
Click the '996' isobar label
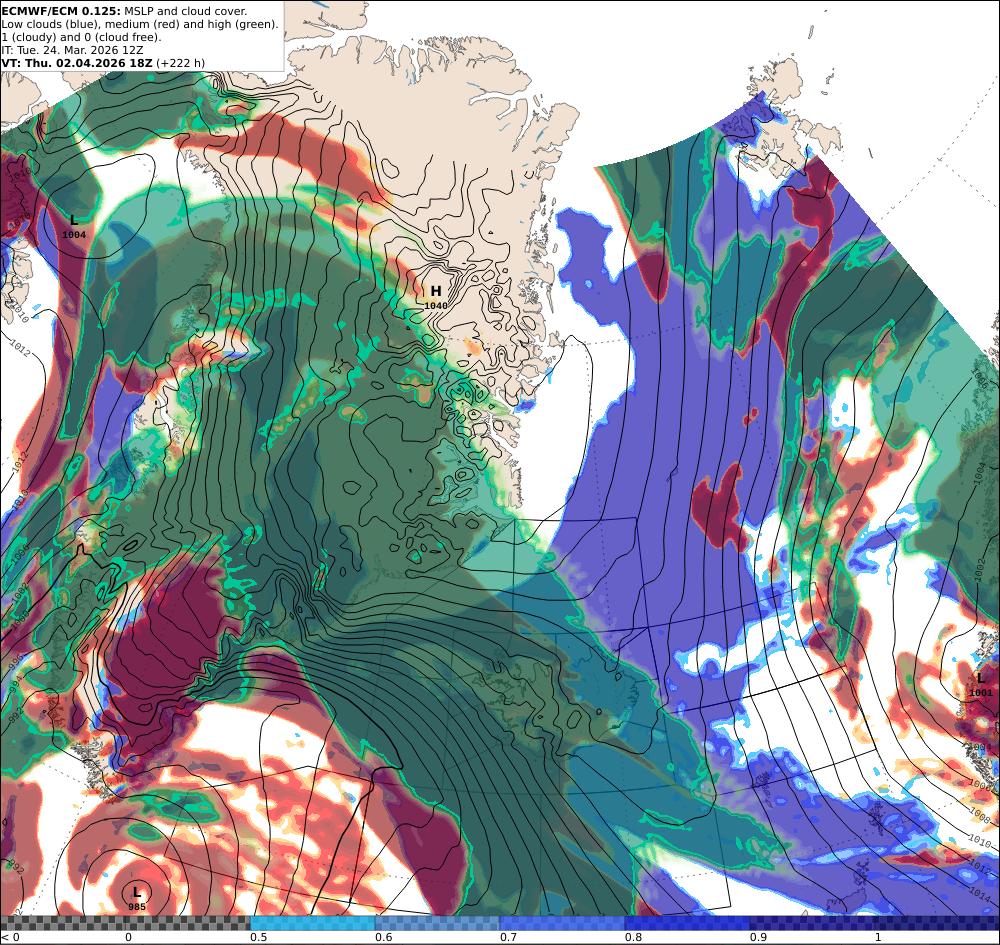pyautogui.click(x=18, y=661)
